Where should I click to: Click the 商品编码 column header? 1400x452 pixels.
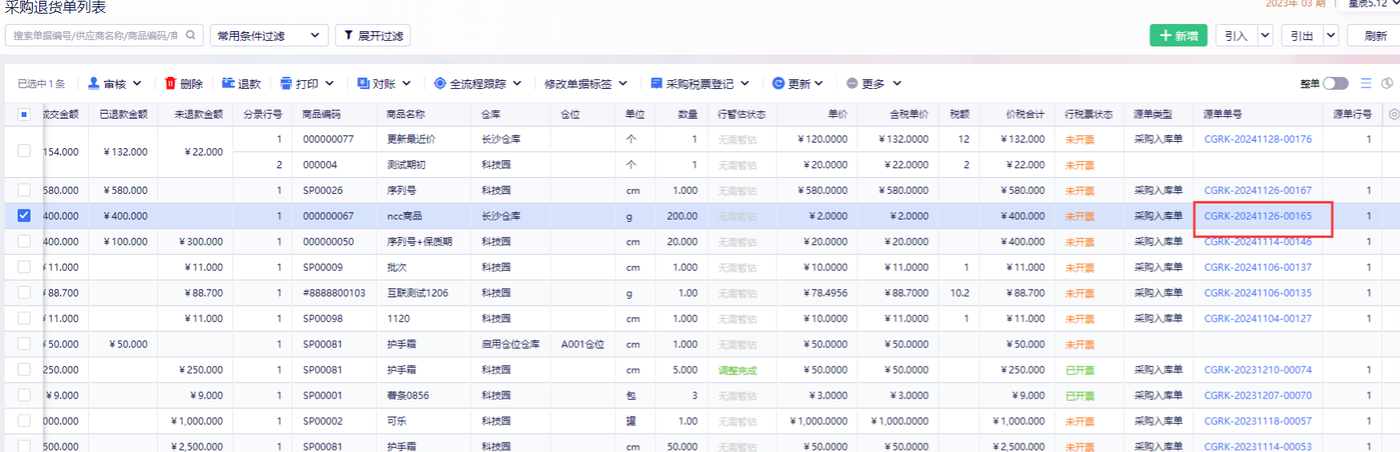[321, 114]
